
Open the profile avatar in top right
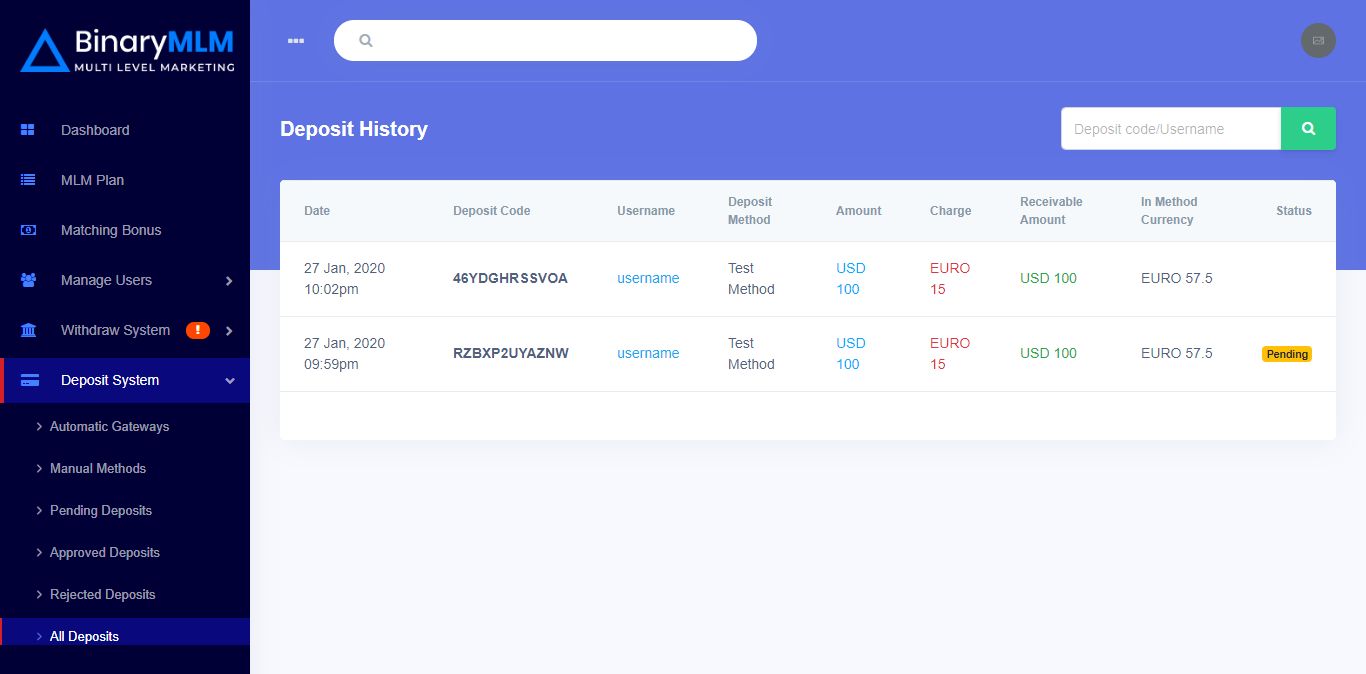pyautogui.click(x=1318, y=40)
